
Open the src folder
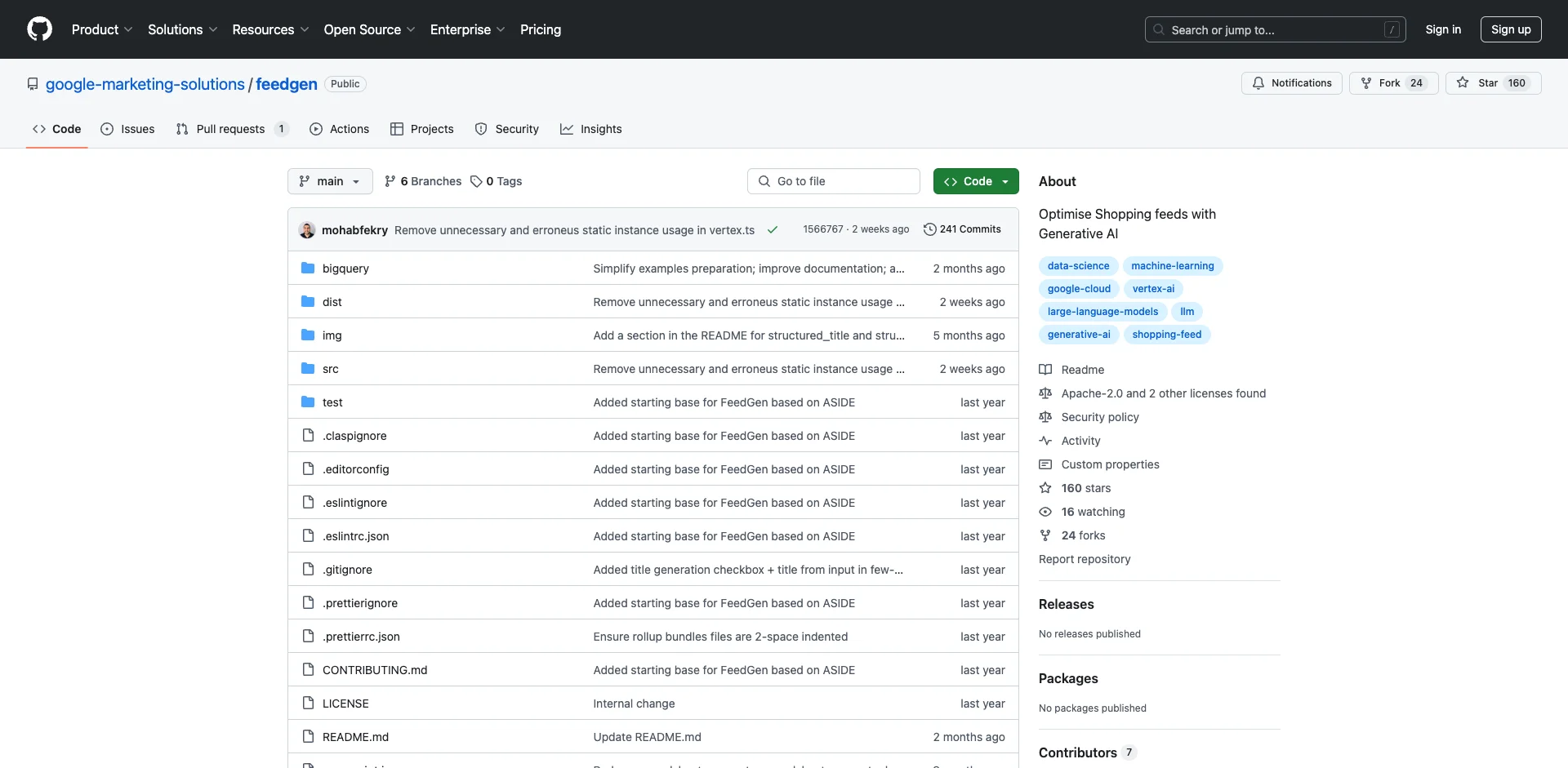click(331, 369)
